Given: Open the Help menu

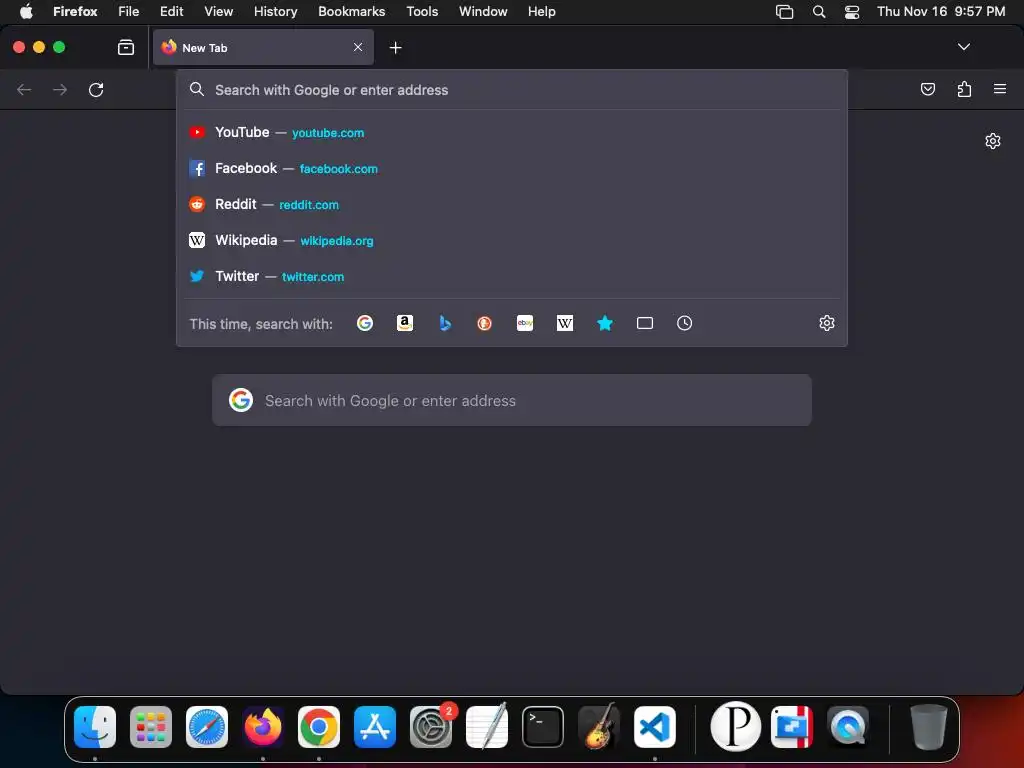Looking at the screenshot, I should click(x=541, y=11).
